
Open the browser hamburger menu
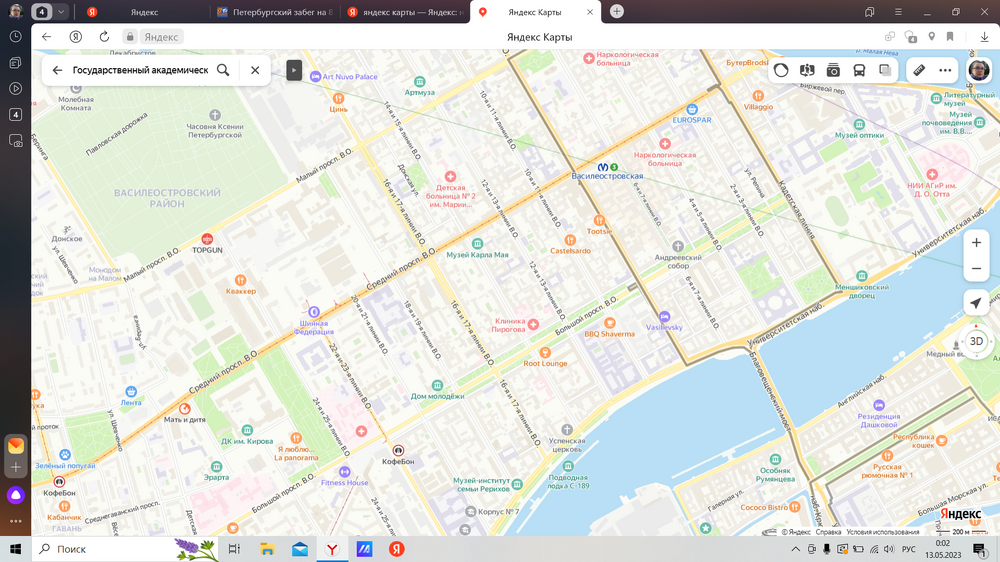click(x=898, y=12)
